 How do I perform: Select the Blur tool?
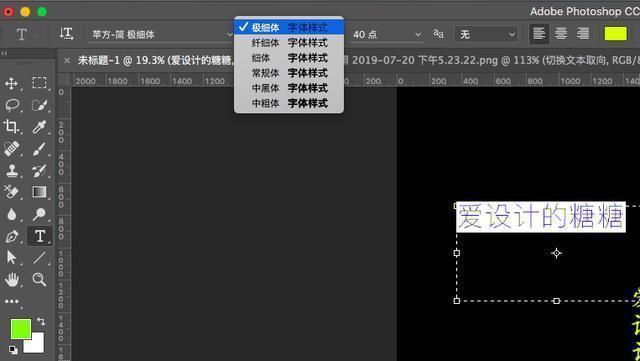point(11,214)
